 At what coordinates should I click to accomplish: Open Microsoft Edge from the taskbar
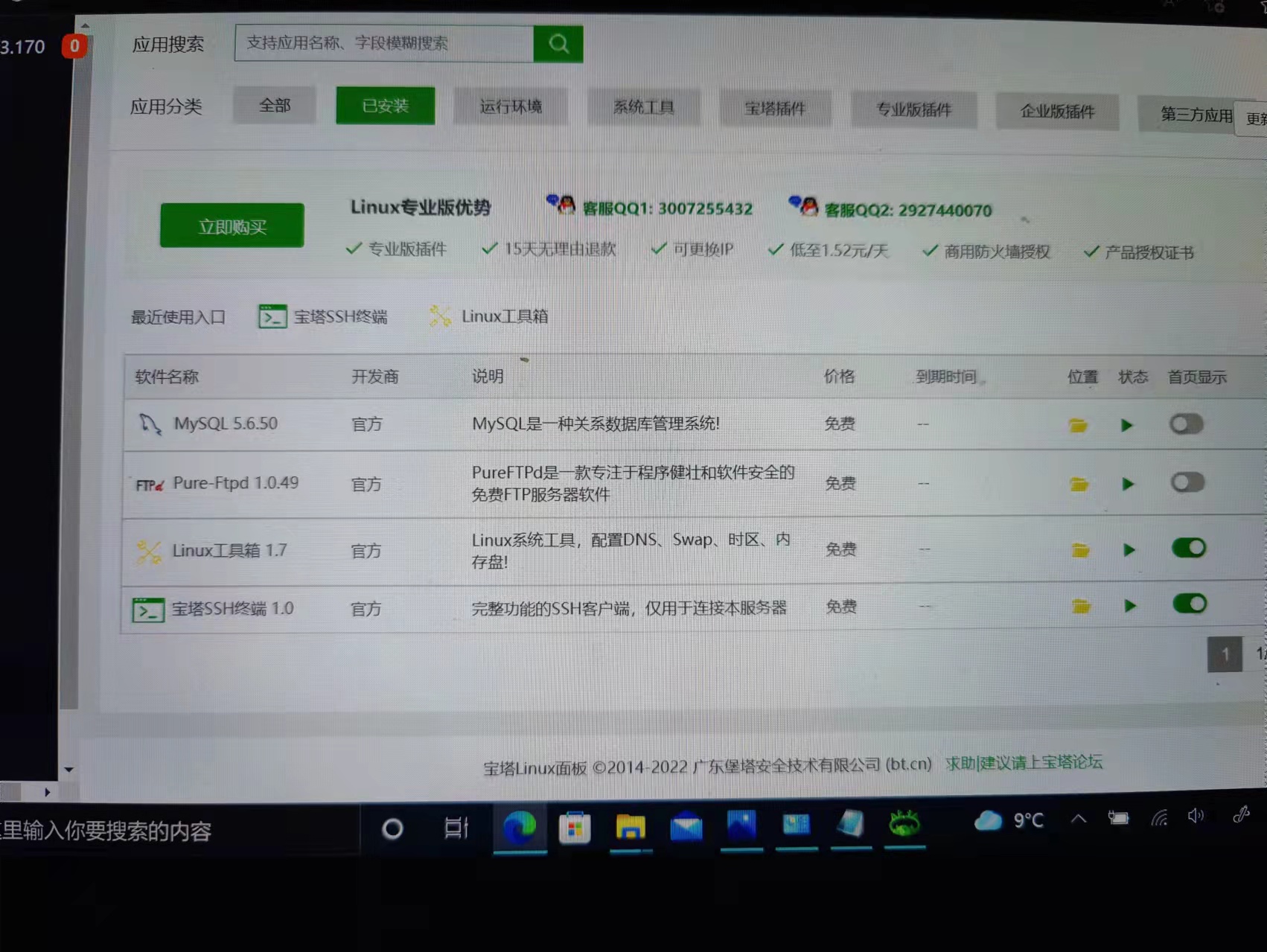tap(519, 827)
